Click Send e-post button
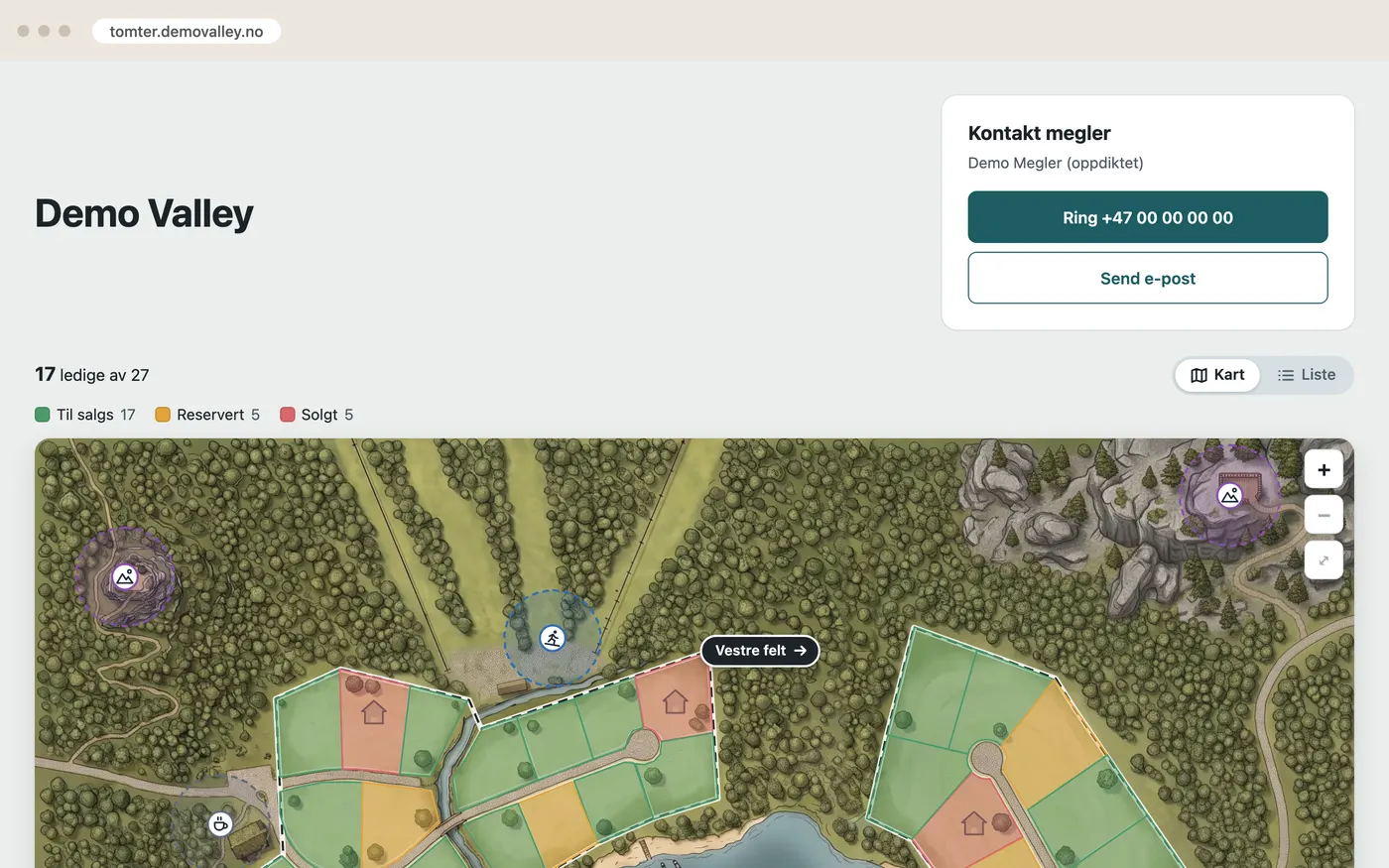The width and height of the screenshot is (1389, 868). click(1148, 278)
